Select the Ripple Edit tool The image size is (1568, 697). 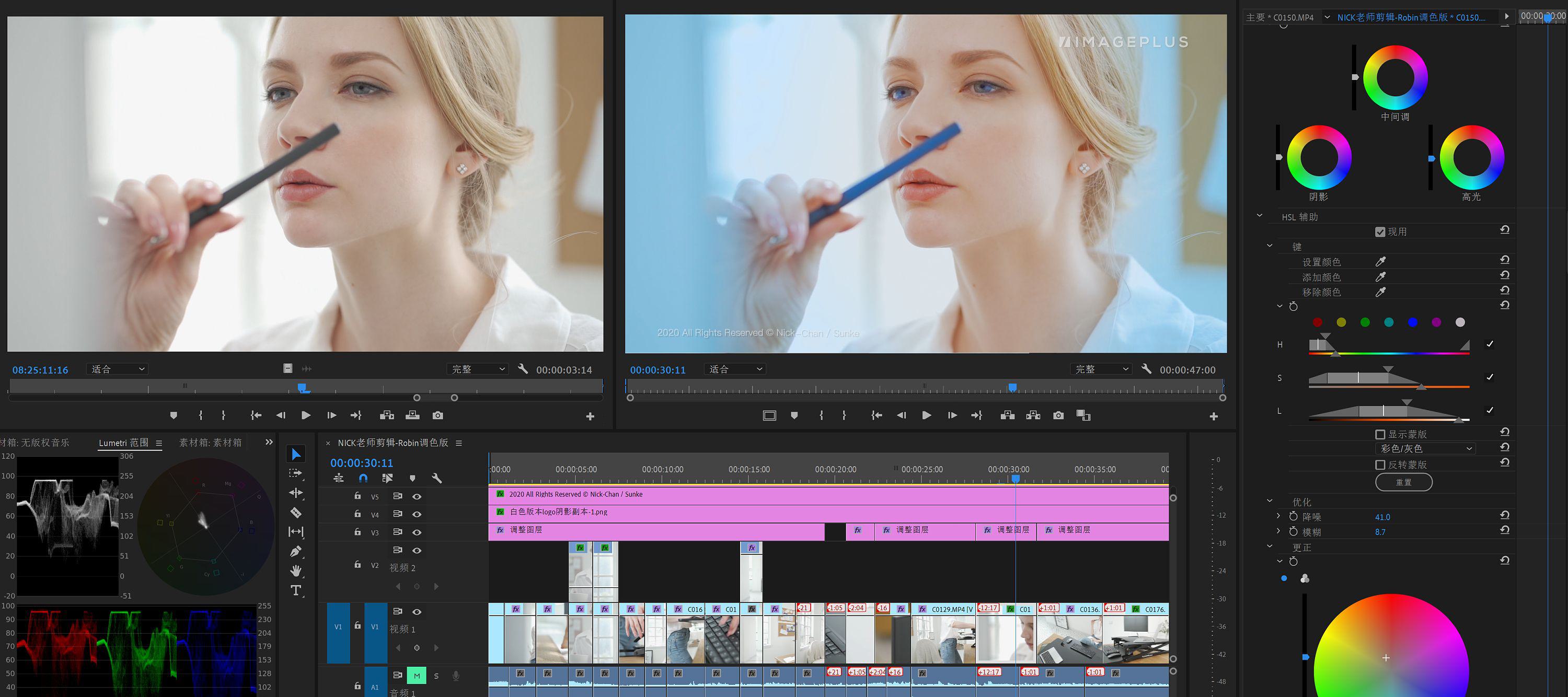tap(296, 493)
